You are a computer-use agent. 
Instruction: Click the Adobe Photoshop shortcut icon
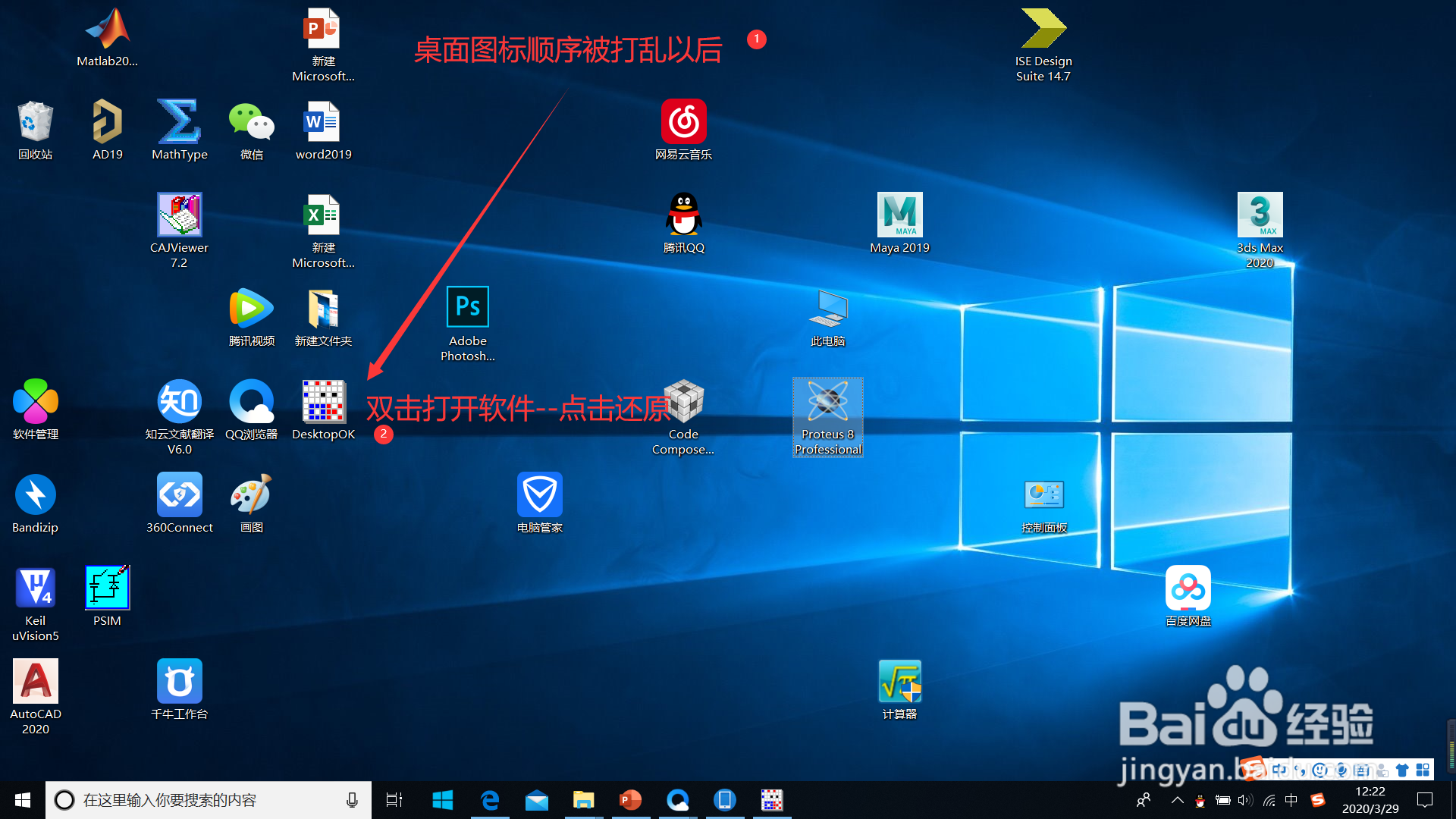point(467,308)
